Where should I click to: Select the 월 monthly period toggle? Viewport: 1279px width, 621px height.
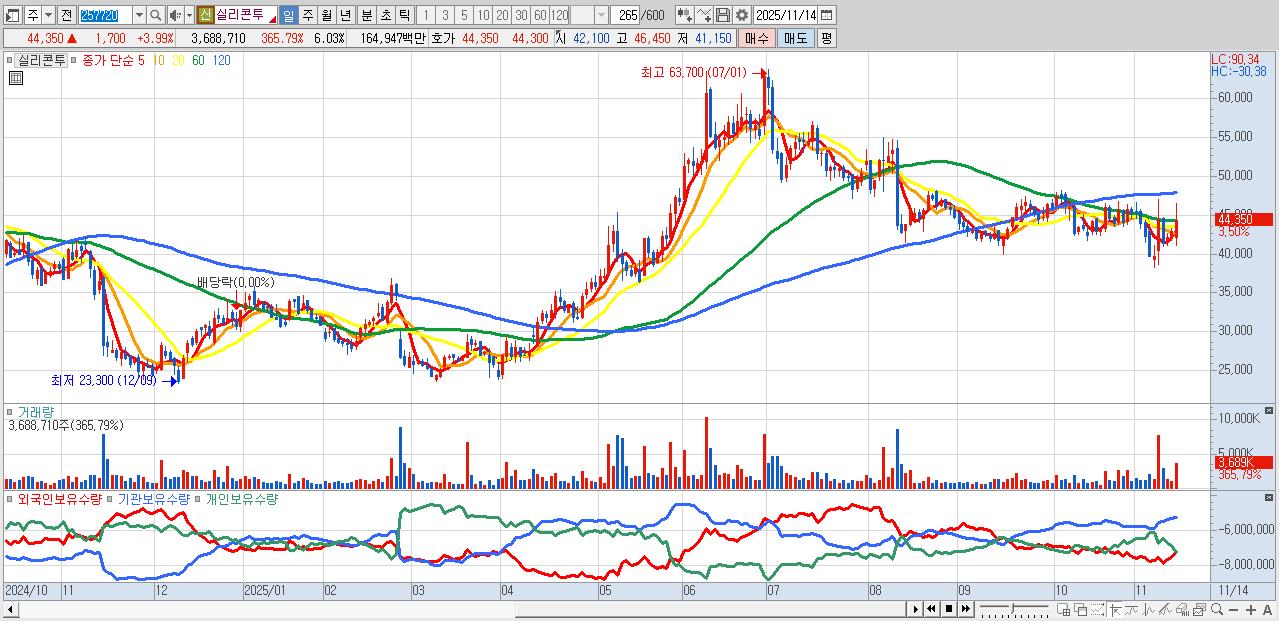(326, 15)
